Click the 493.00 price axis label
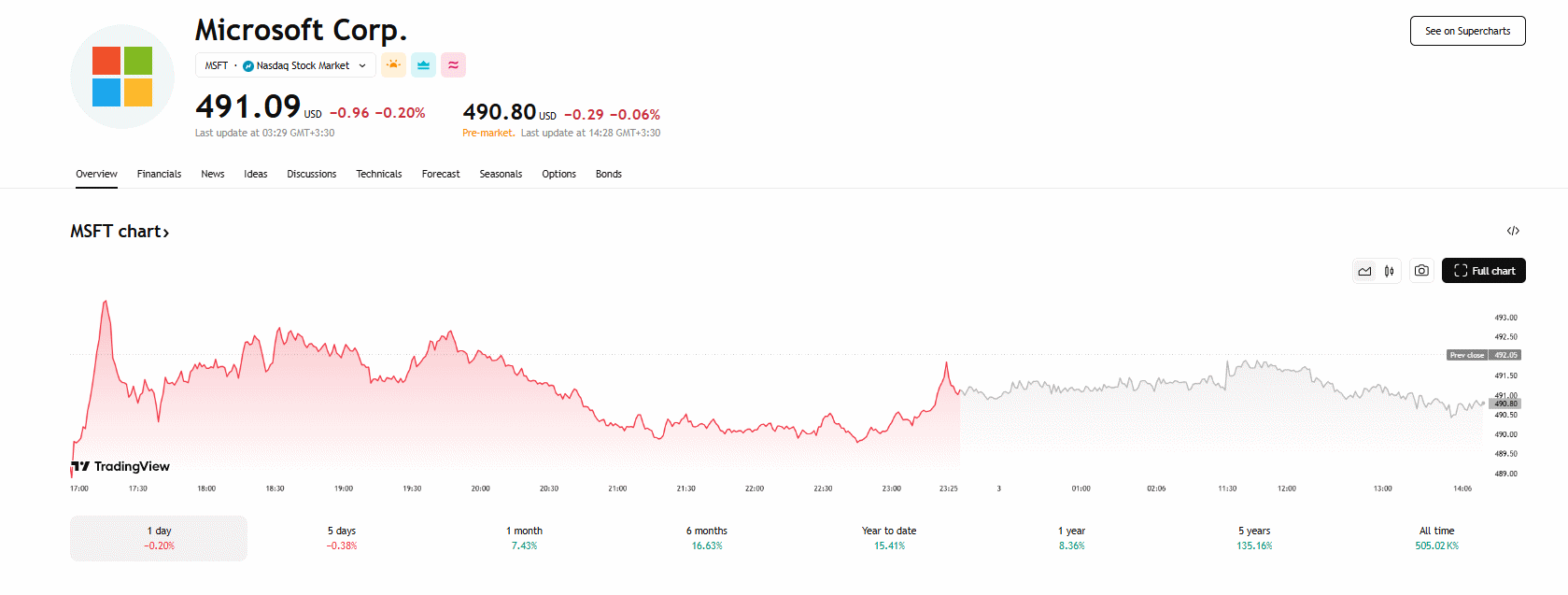 [1505, 318]
